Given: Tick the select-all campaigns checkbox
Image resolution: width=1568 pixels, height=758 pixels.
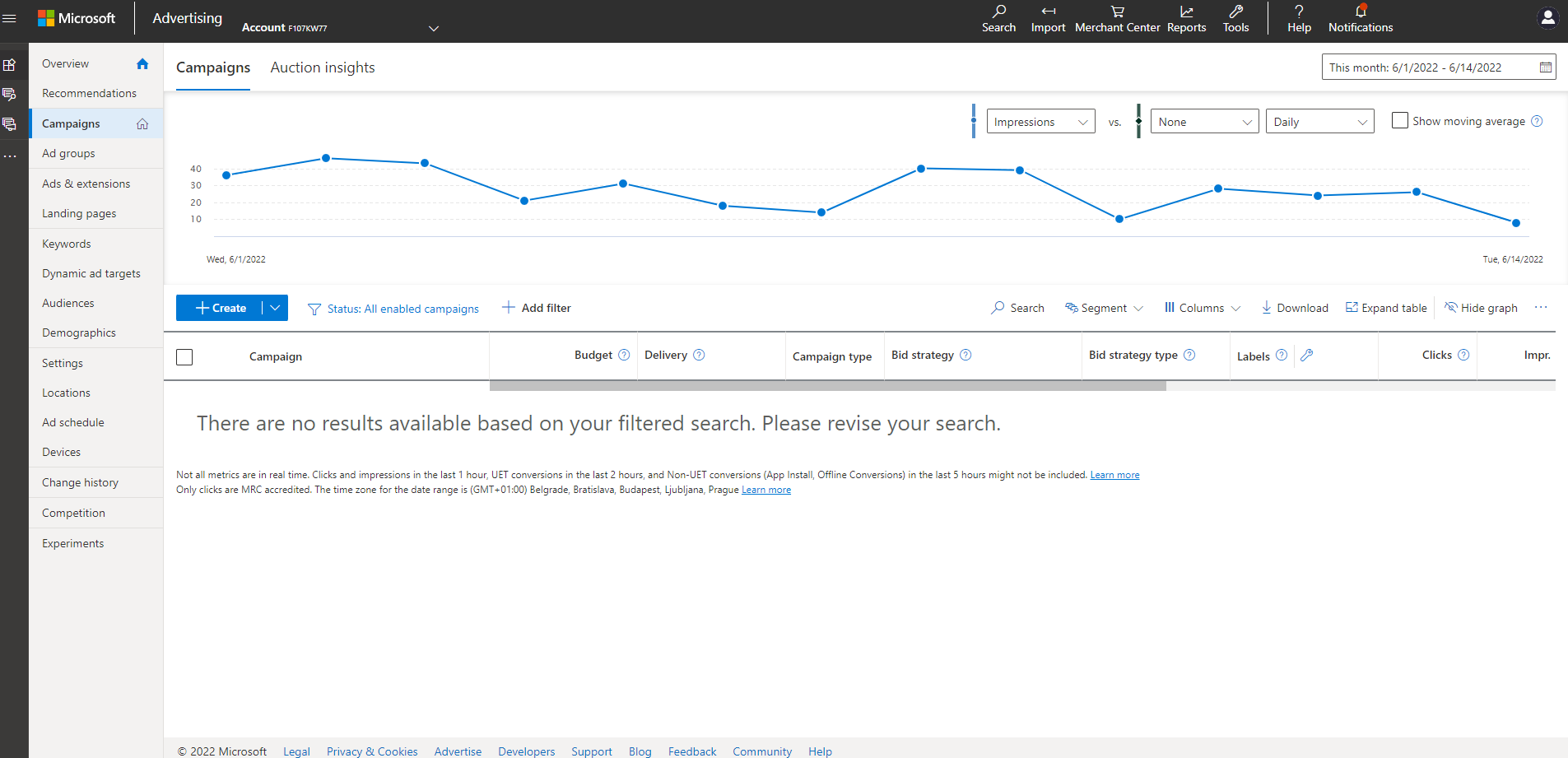Looking at the screenshot, I should tap(184, 356).
